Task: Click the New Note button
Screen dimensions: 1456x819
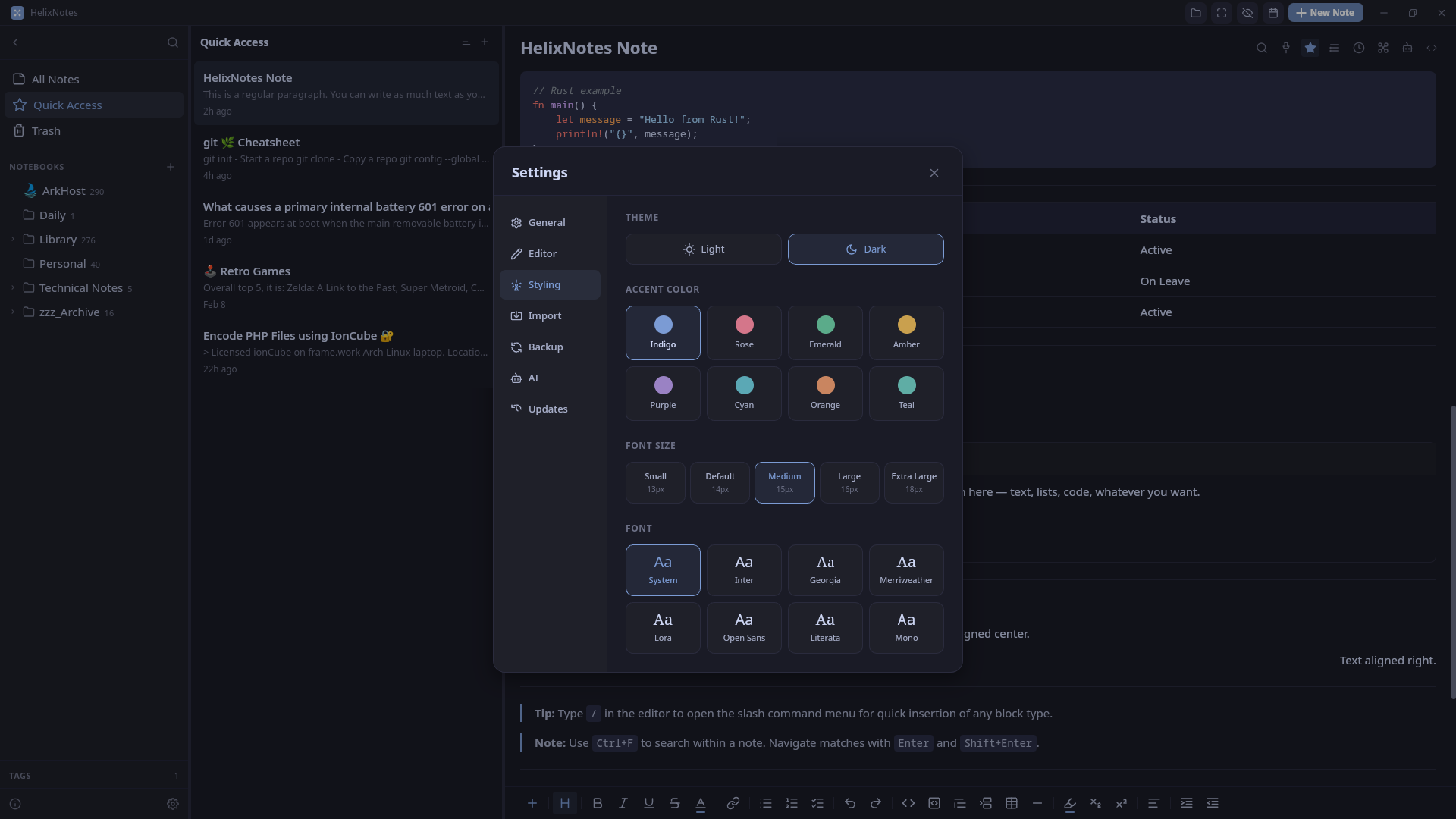Action: coord(1326,12)
